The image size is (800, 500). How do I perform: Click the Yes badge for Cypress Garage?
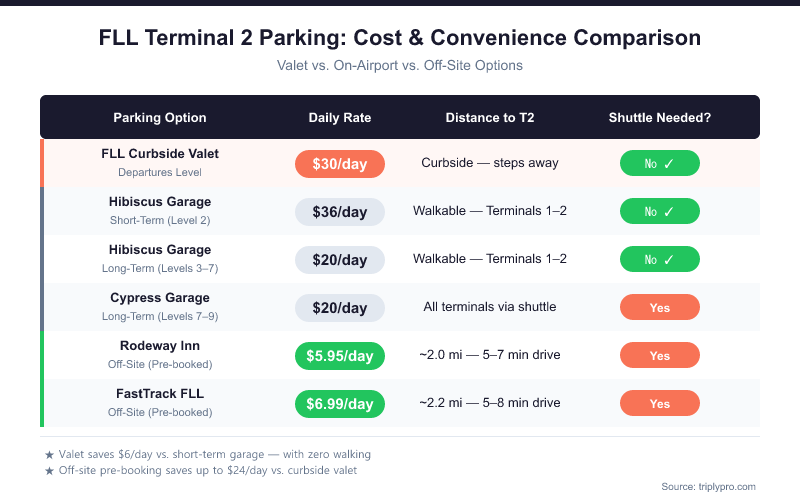click(659, 308)
